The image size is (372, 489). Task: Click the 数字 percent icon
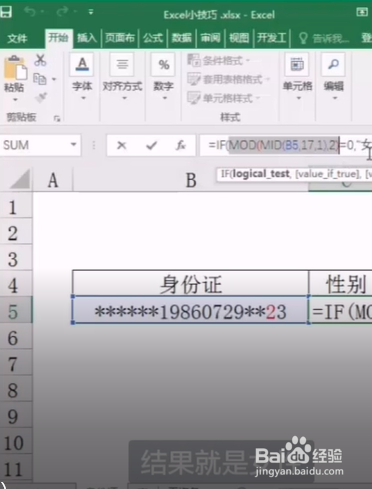point(163,64)
